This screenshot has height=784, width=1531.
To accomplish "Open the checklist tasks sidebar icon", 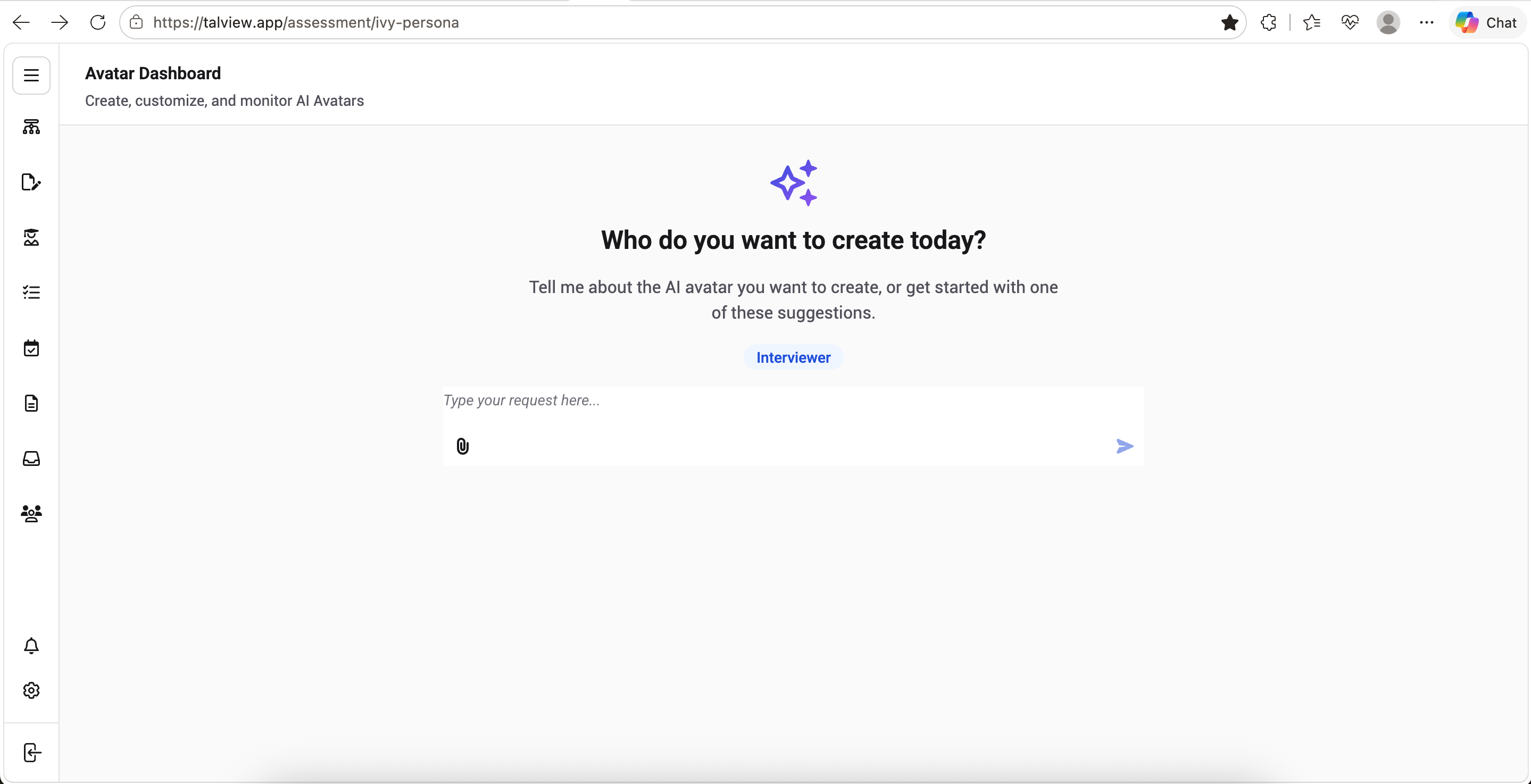I will tap(31, 293).
